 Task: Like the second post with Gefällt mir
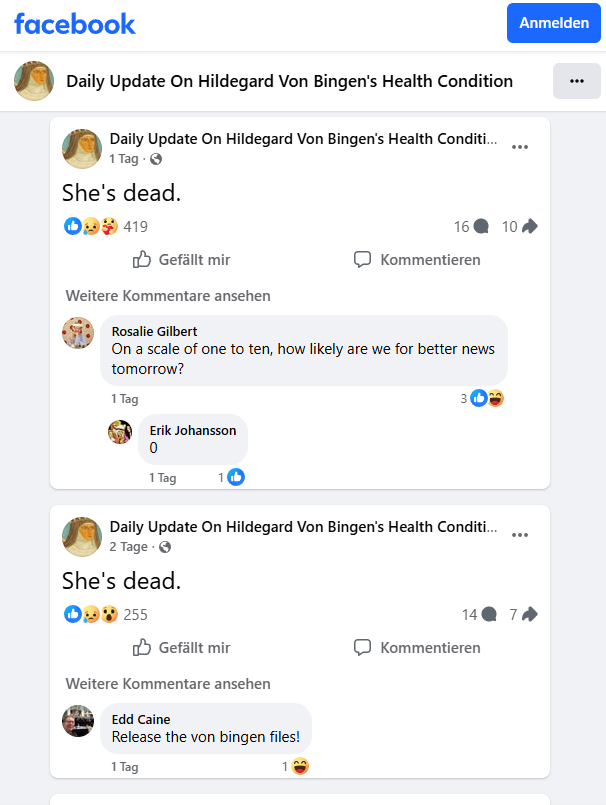click(181, 648)
